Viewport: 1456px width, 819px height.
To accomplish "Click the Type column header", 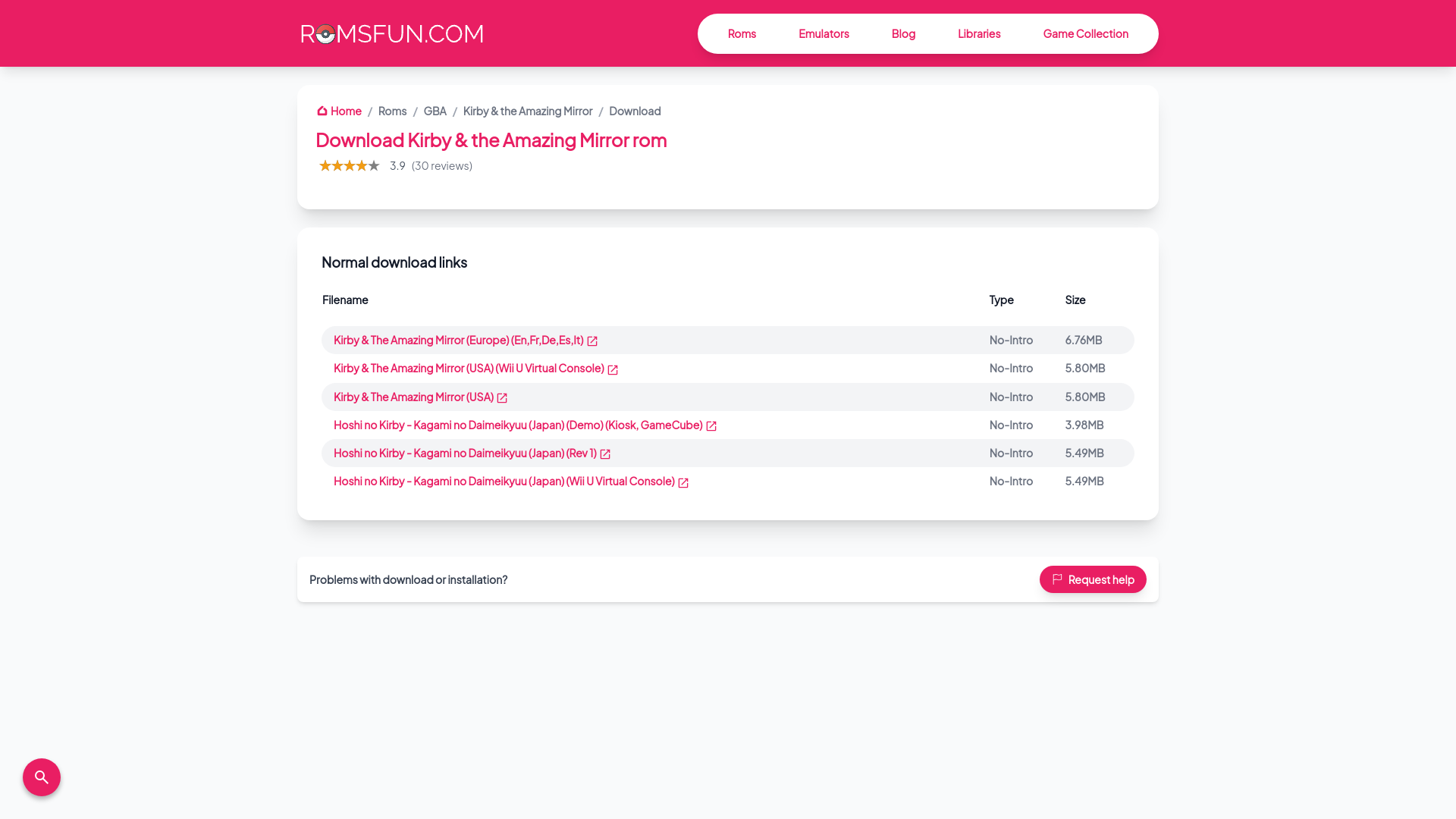I will pyautogui.click(x=1001, y=300).
